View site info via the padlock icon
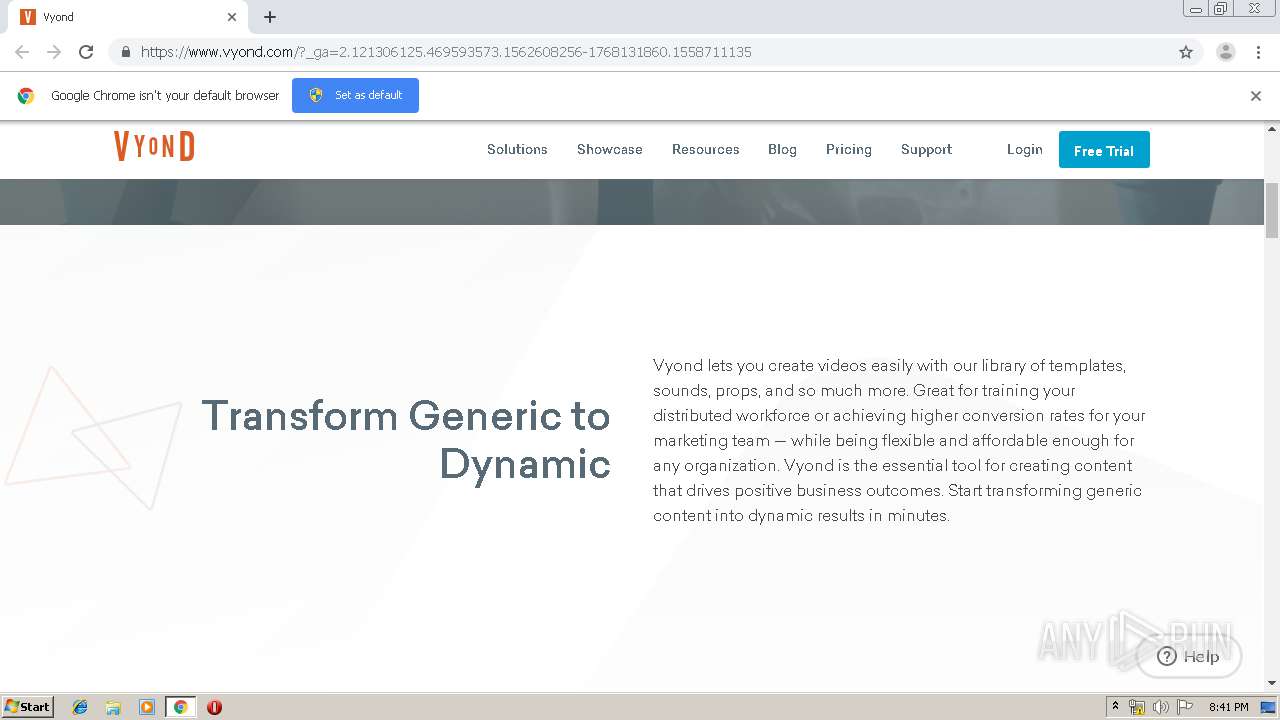 [x=125, y=52]
